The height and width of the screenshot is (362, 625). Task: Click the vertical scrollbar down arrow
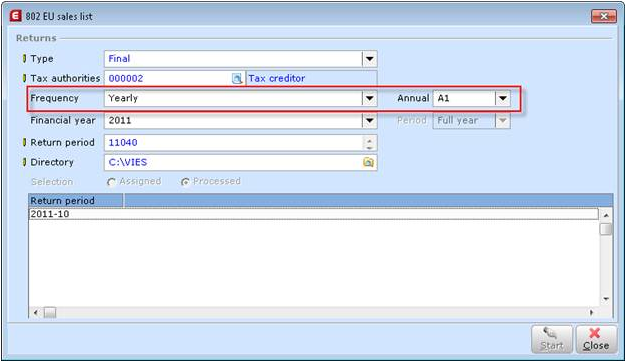(x=606, y=299)
